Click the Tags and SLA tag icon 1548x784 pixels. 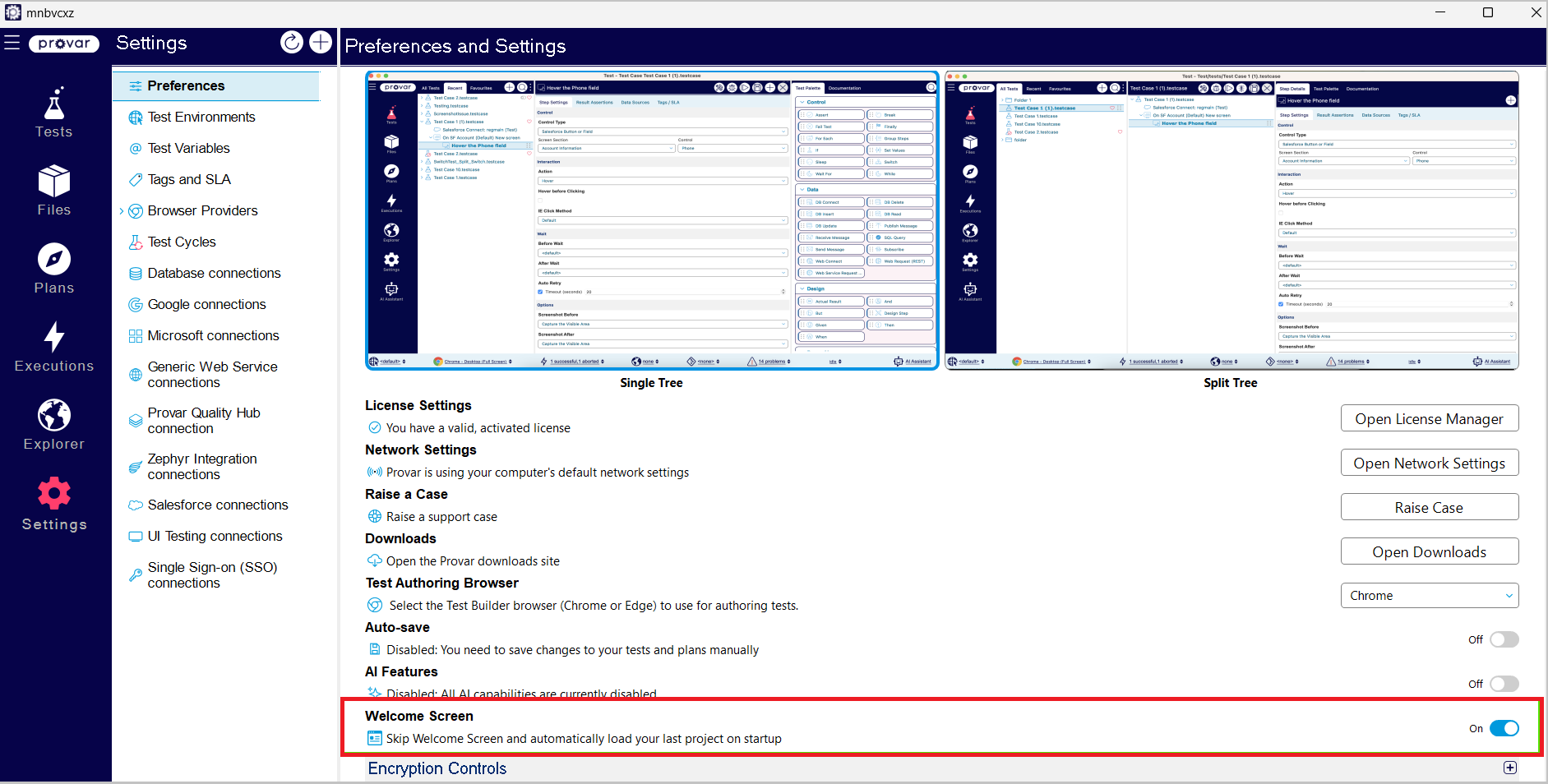tap(136, 180)
